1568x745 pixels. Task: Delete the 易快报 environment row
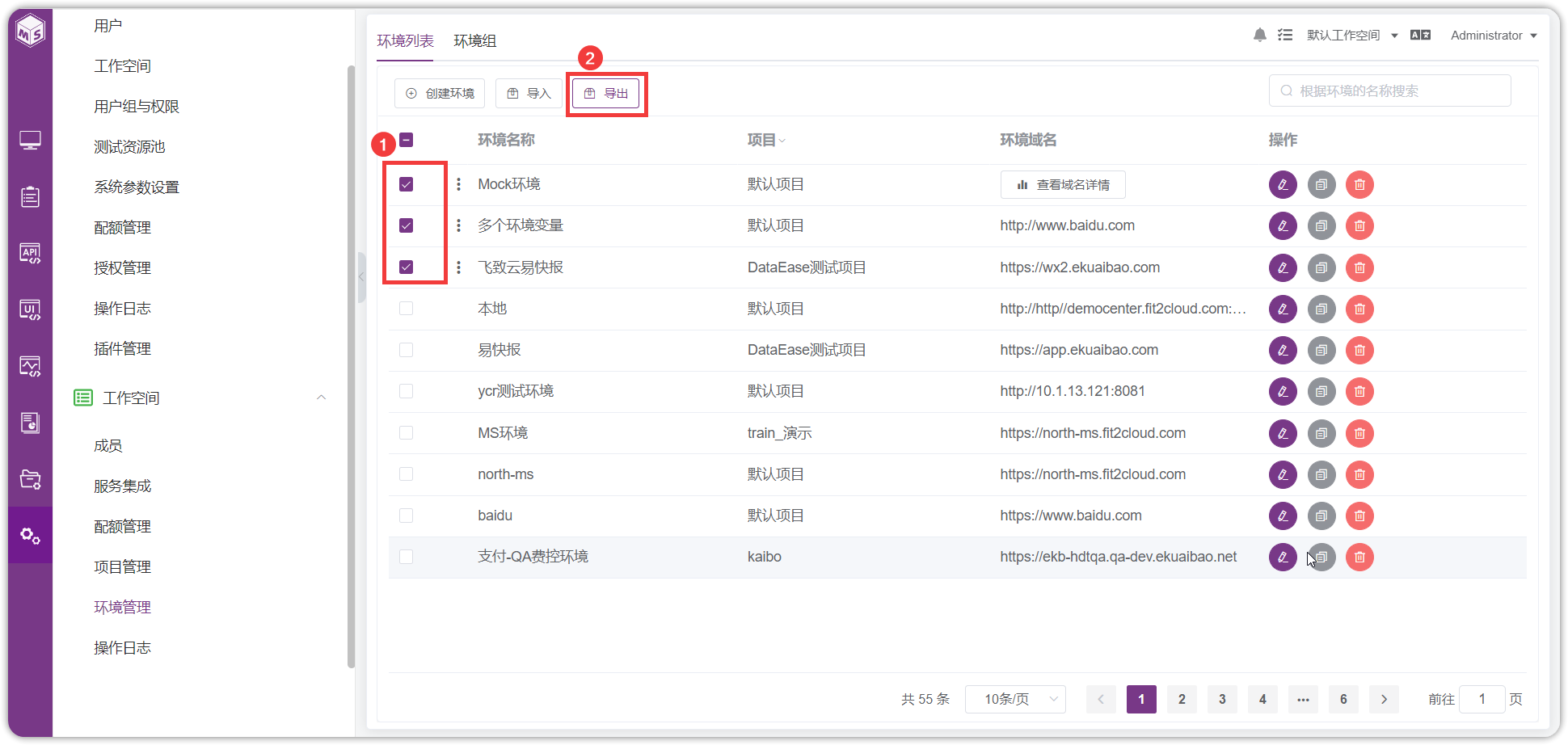[1360, 350]
